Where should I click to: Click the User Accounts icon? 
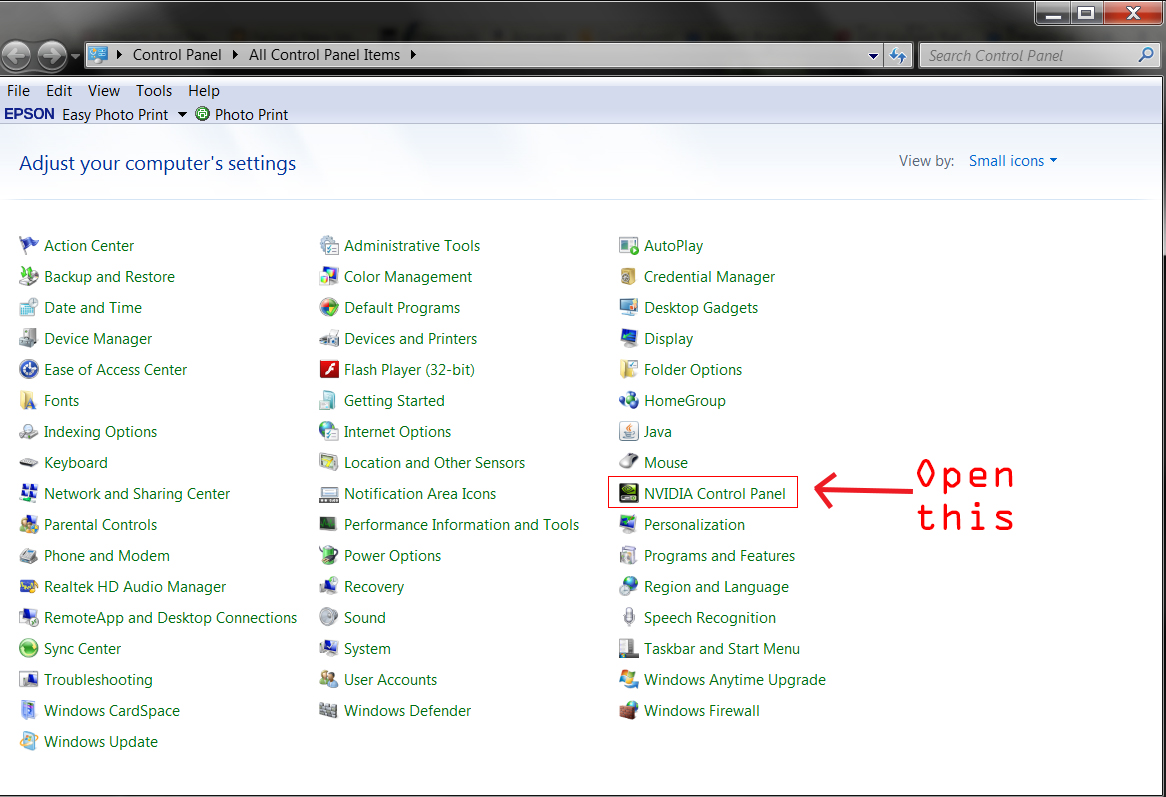click(x=329, y=680)
